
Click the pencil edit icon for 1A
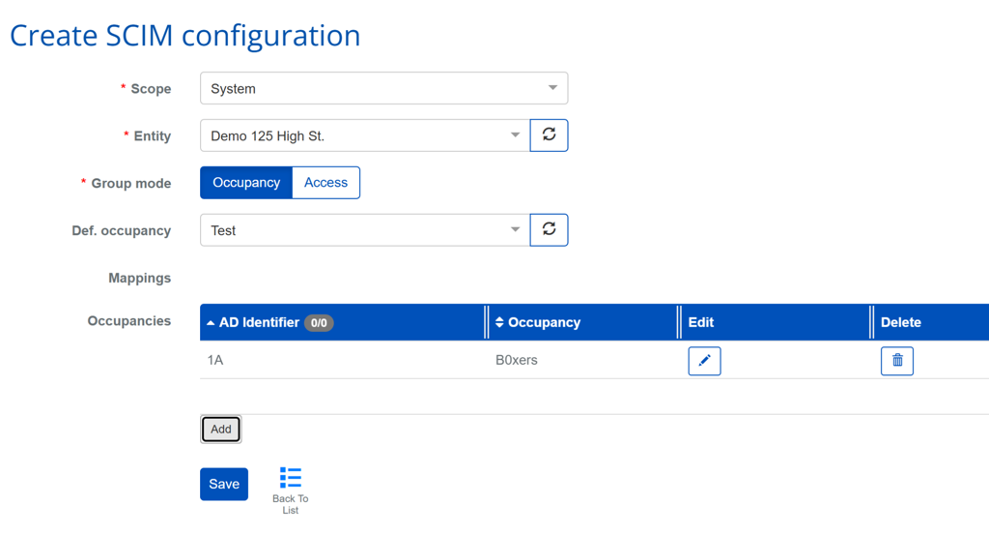(704, 361)
